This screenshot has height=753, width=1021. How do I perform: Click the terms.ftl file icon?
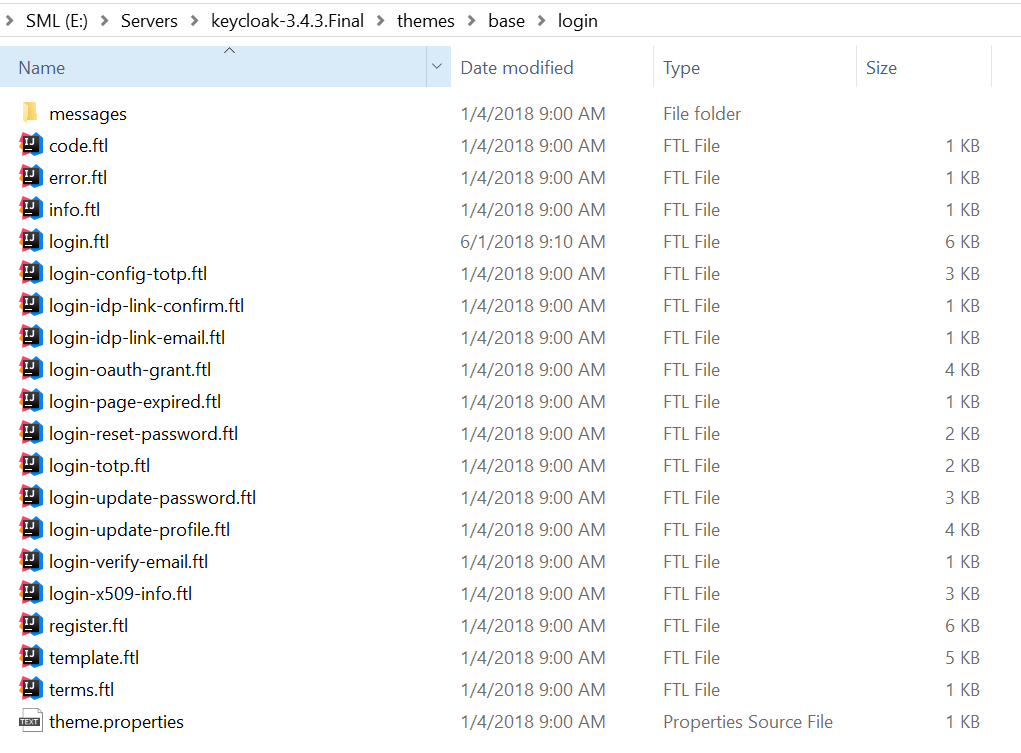pos(31,688)
